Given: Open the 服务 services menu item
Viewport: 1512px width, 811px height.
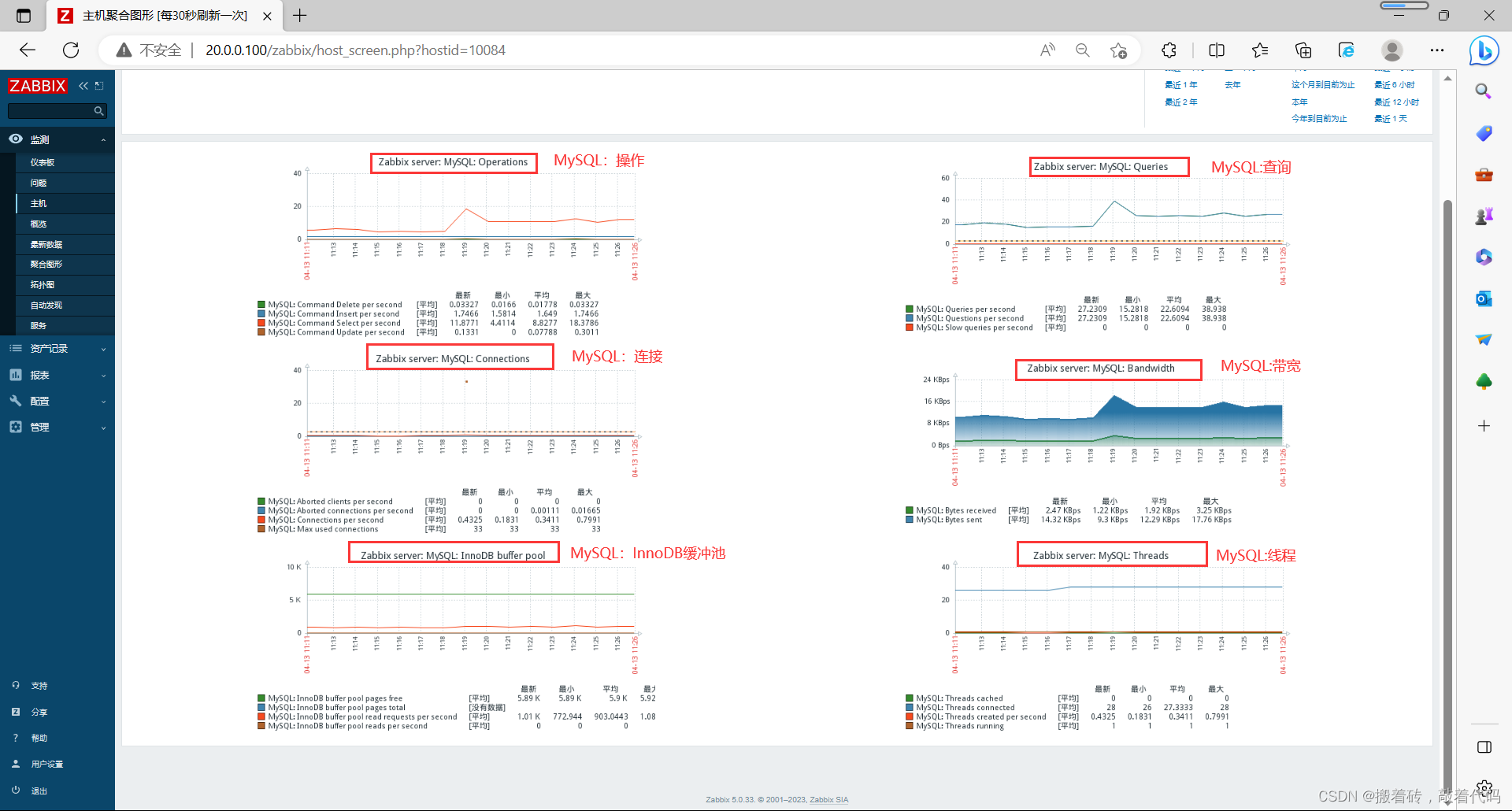Looking at the screenshot, I should click(x=39, y=325).
